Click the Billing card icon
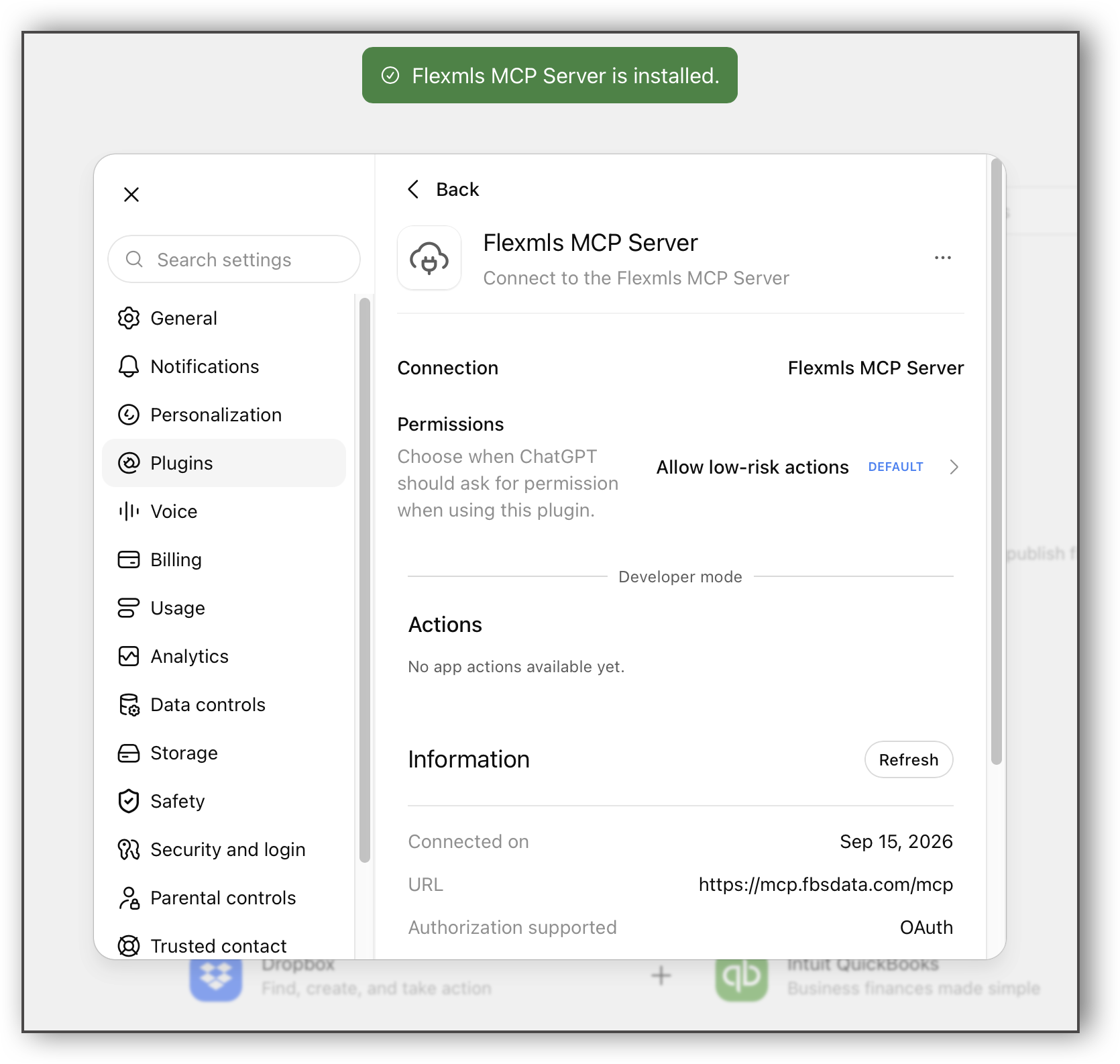1120x1064 pixels. tap(129, 560)
